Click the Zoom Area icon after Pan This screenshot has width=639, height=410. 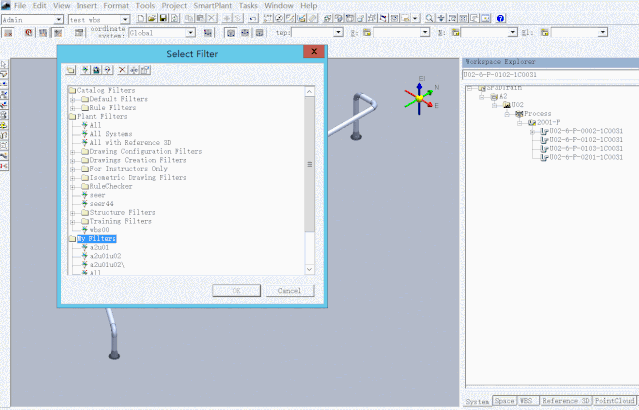[x=452, y=18]
